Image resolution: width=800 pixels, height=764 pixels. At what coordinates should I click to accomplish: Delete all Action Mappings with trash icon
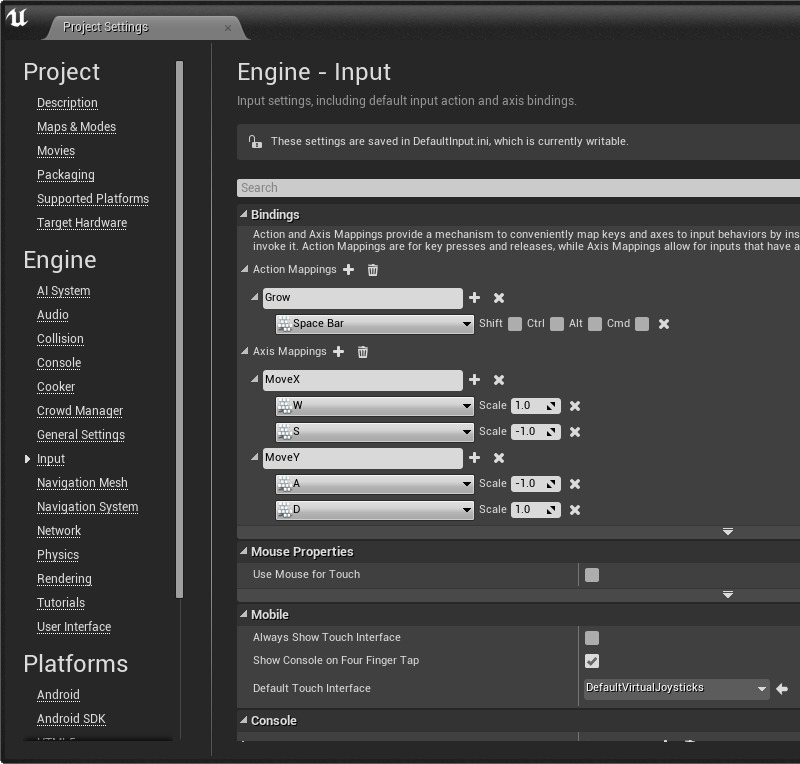pyautogui.click(x=373, y=270)
